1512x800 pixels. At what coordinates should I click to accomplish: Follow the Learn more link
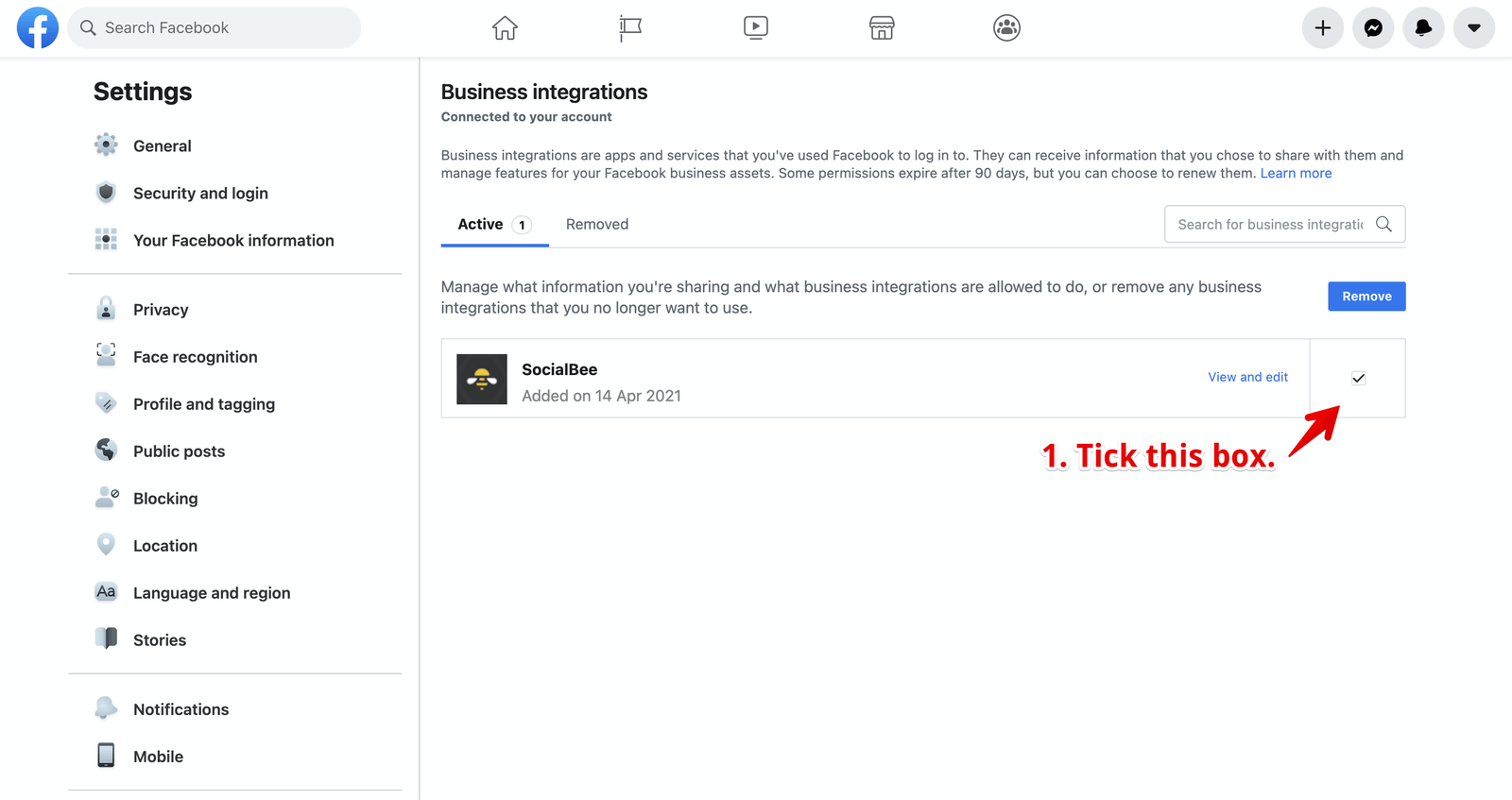pos(1296,173)
